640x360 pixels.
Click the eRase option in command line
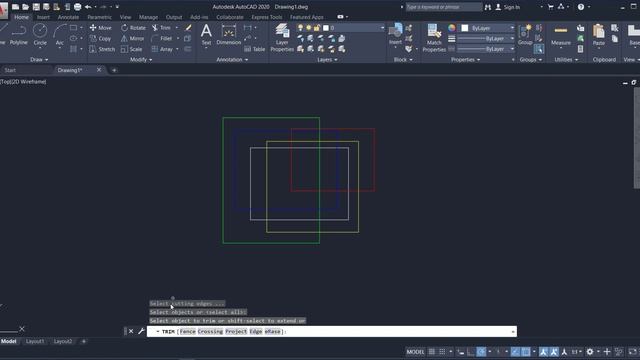coord(273,331)
